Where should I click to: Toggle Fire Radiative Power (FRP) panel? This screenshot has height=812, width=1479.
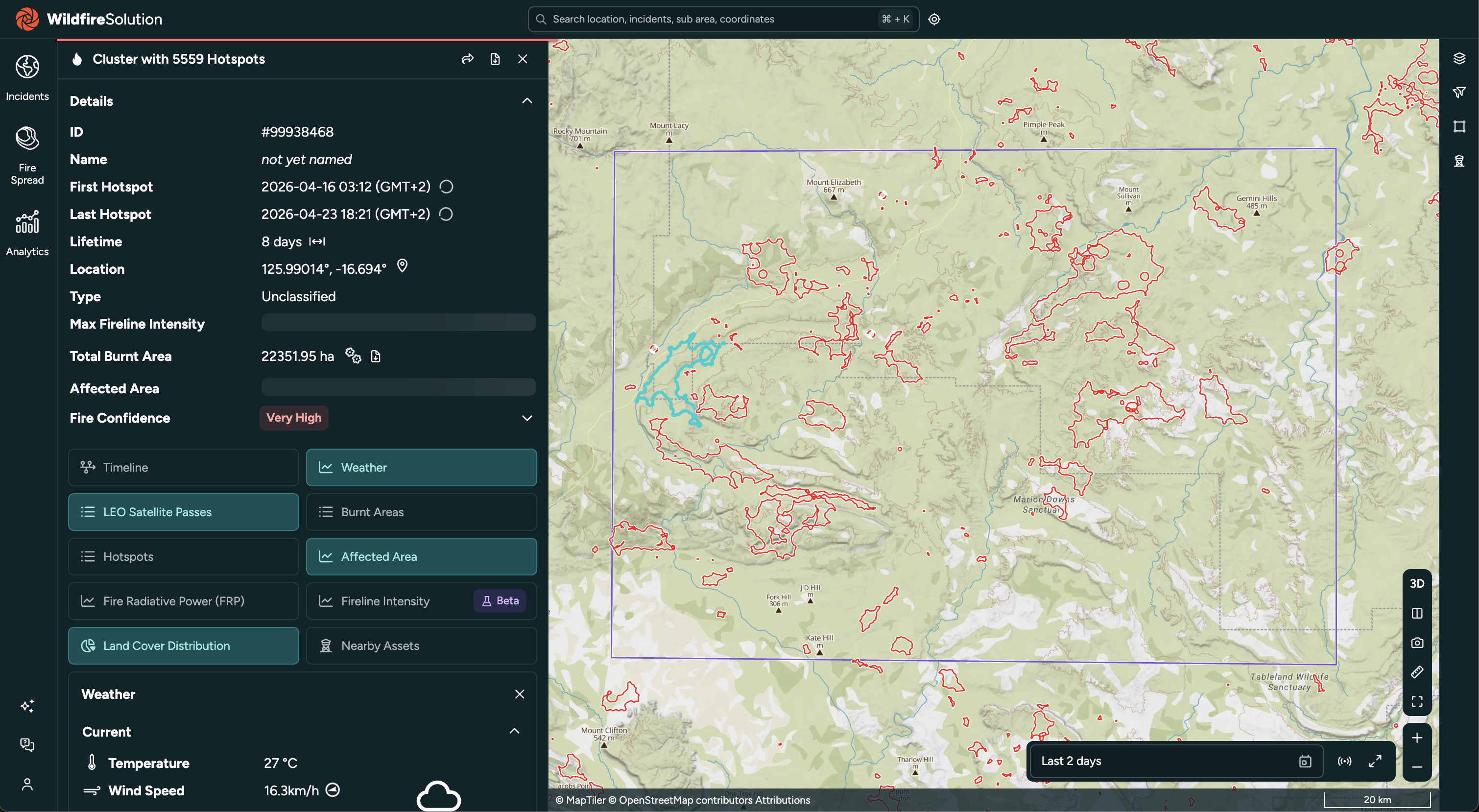point(183,601)
